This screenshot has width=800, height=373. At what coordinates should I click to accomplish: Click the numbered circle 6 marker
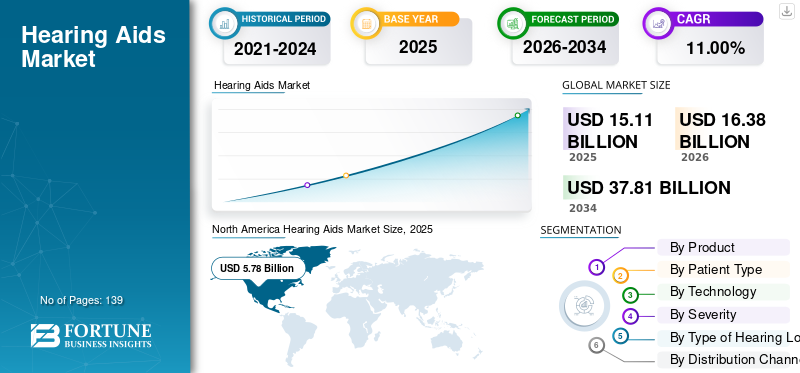[596, 345]
